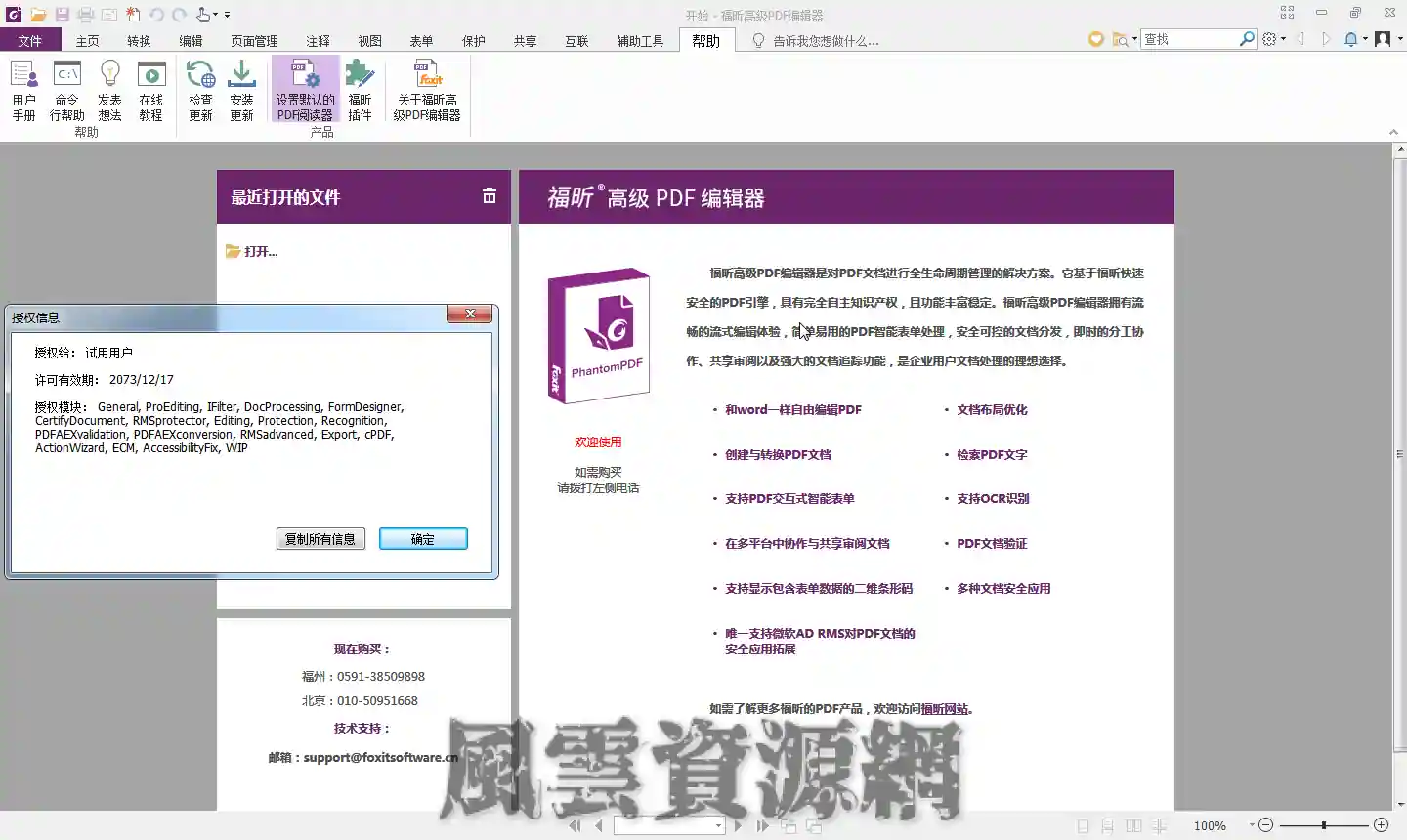The image size is (1407, 840).
Task: Expand the hand mode dropdown arrow
Action: [x=215, y=15]
